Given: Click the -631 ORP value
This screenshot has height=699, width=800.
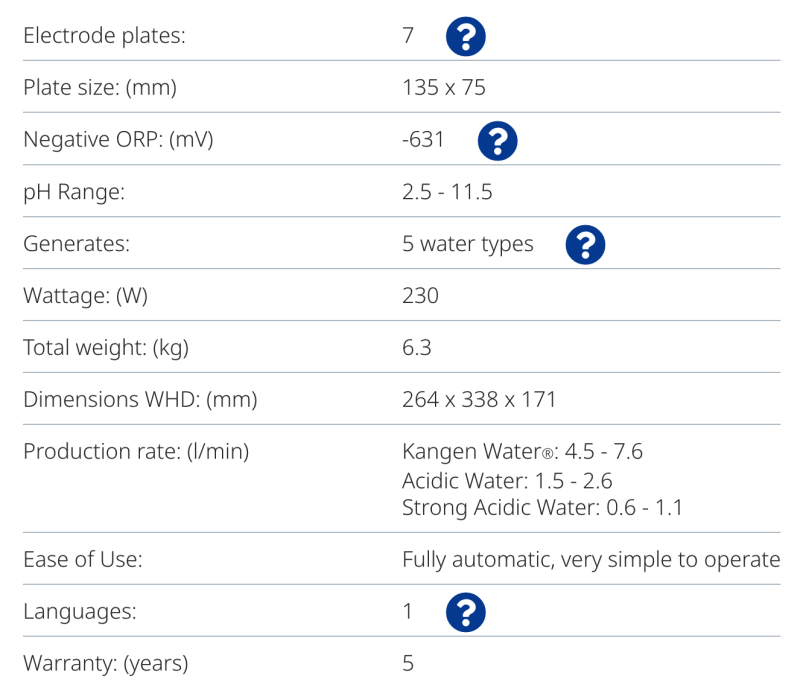Looking at the screenshot, I should pos(423,140).
